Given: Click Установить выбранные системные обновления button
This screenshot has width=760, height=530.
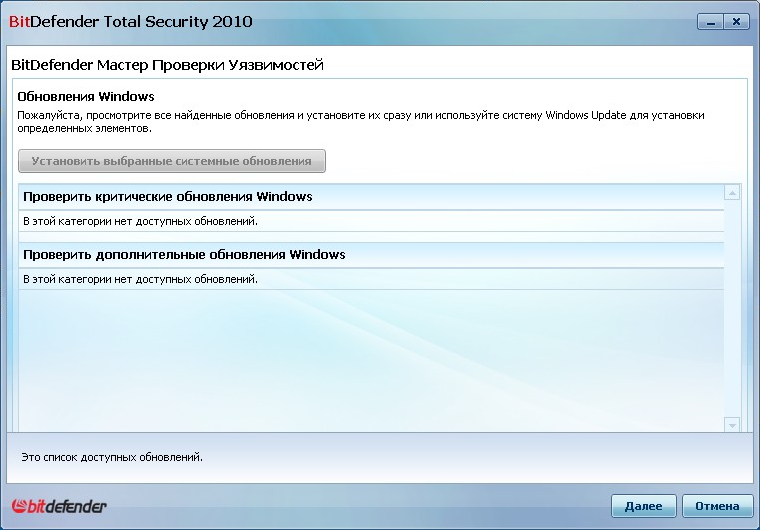Looking at the screenshot, I should 172,161.
